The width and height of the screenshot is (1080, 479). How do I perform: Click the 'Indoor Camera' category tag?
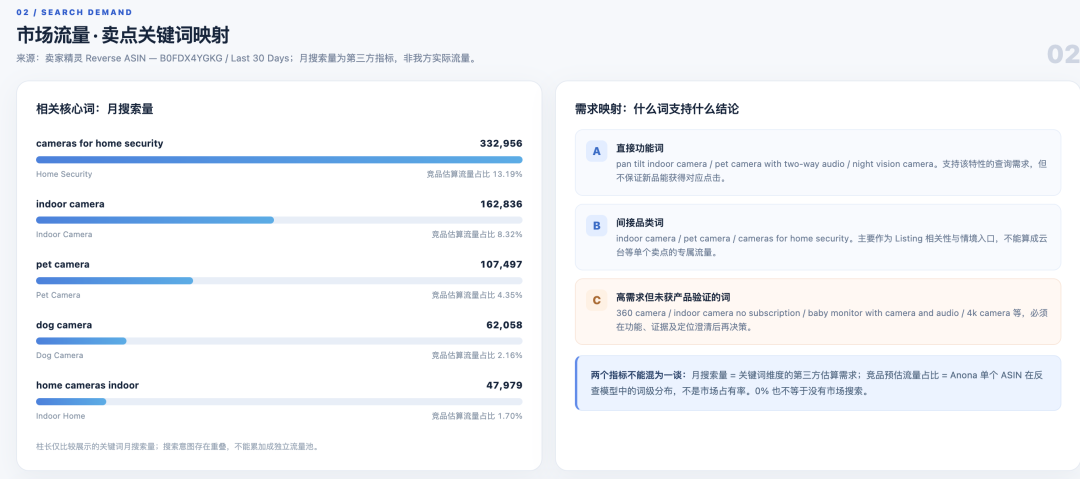tap(64, 234)
